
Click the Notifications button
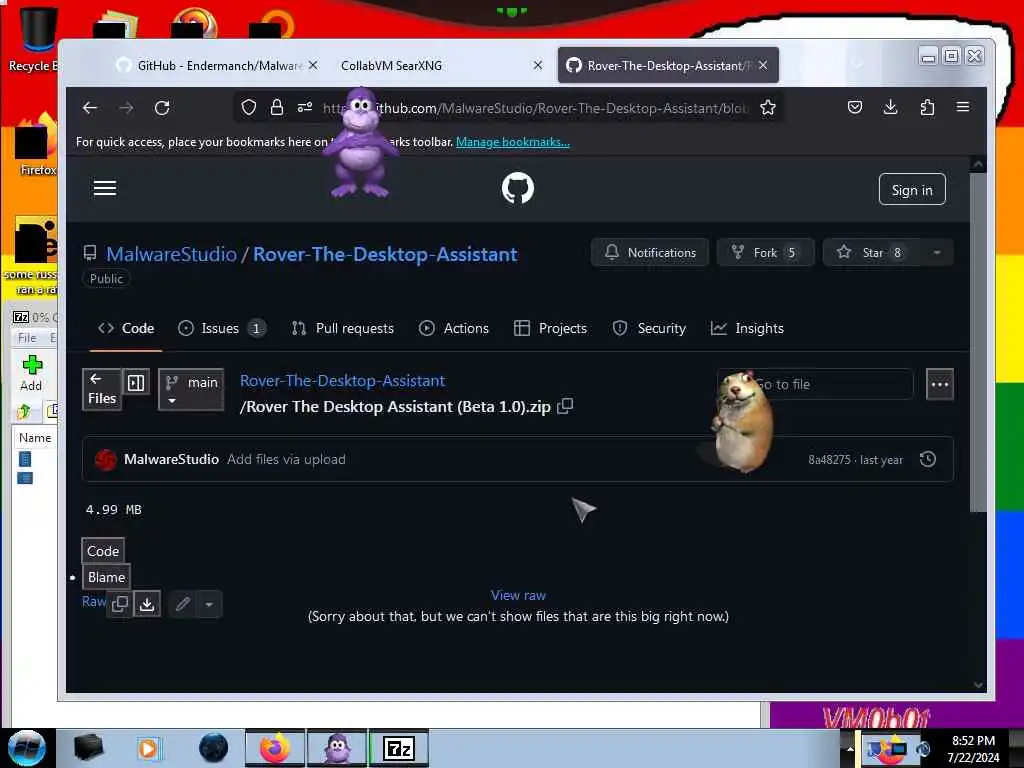[x=650, y=253]
